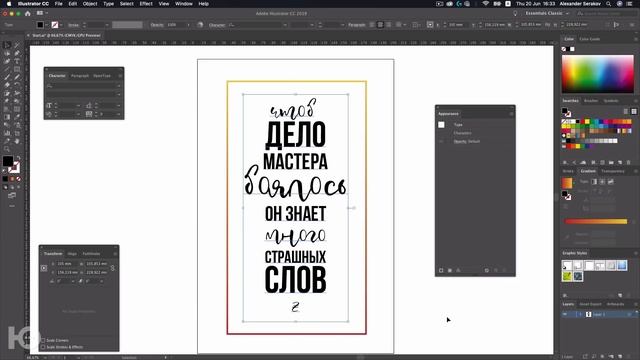
Task: Toggle Swatches thumbnail view icon
Action: pyautogui.click(x=634, y=111)
